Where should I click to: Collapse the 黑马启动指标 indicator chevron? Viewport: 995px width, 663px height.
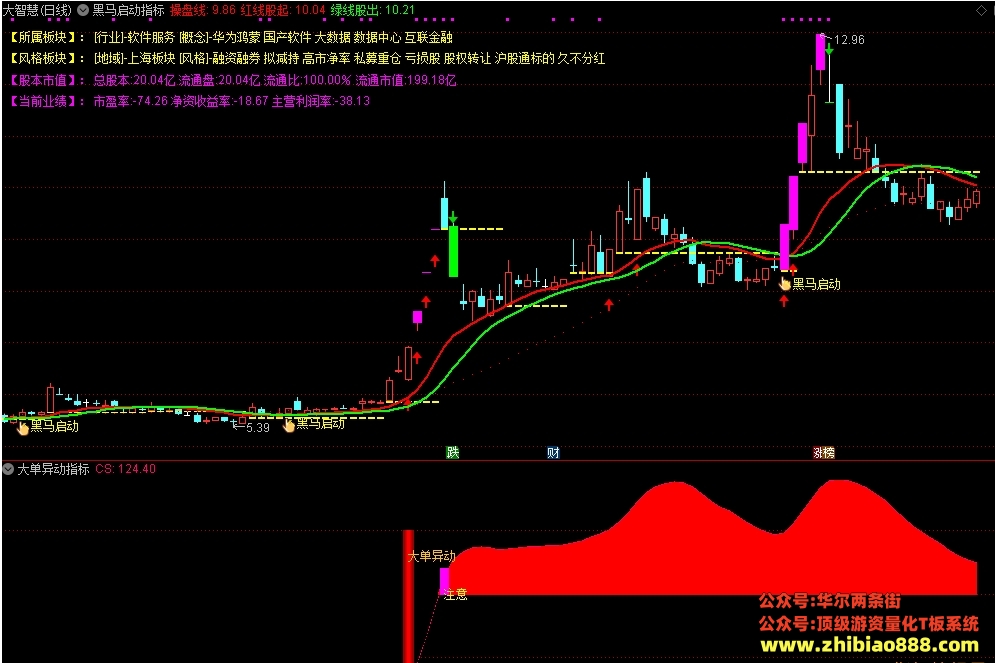(x=83, y=10)
